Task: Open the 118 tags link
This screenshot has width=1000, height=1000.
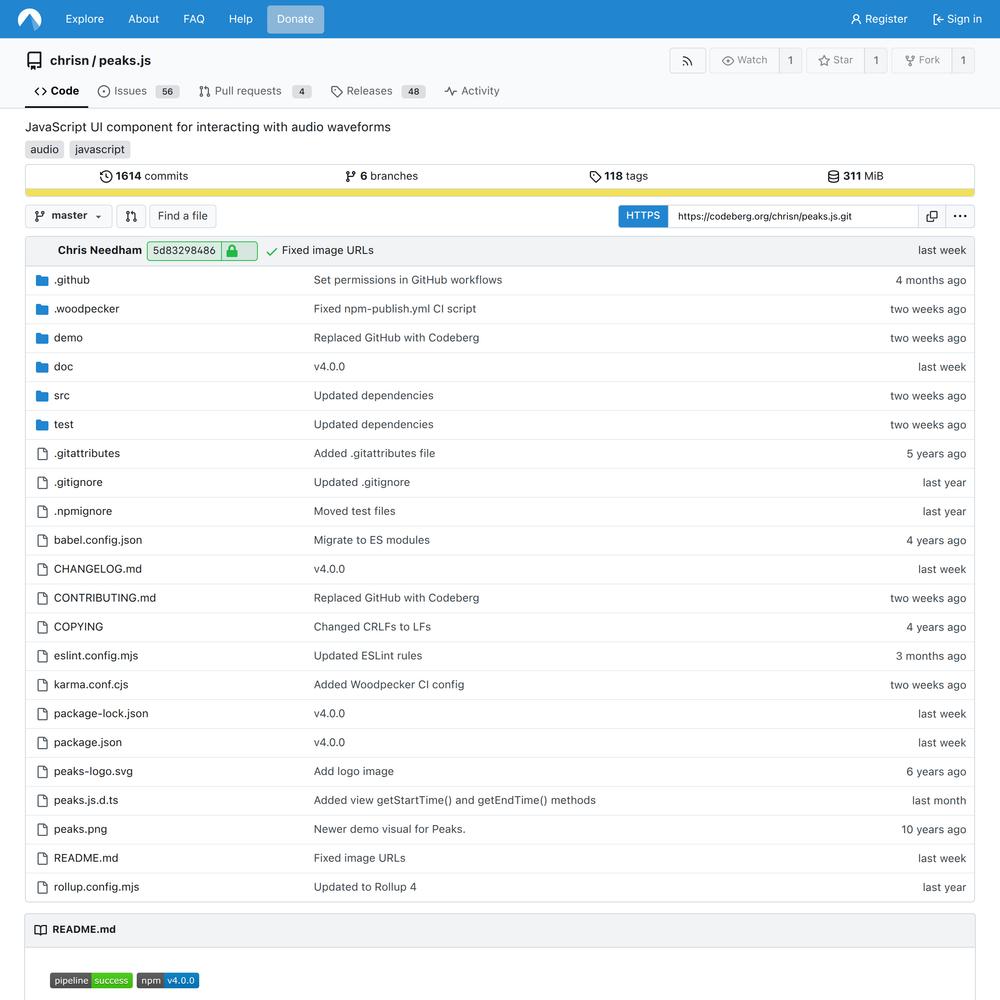Action: 619,176
